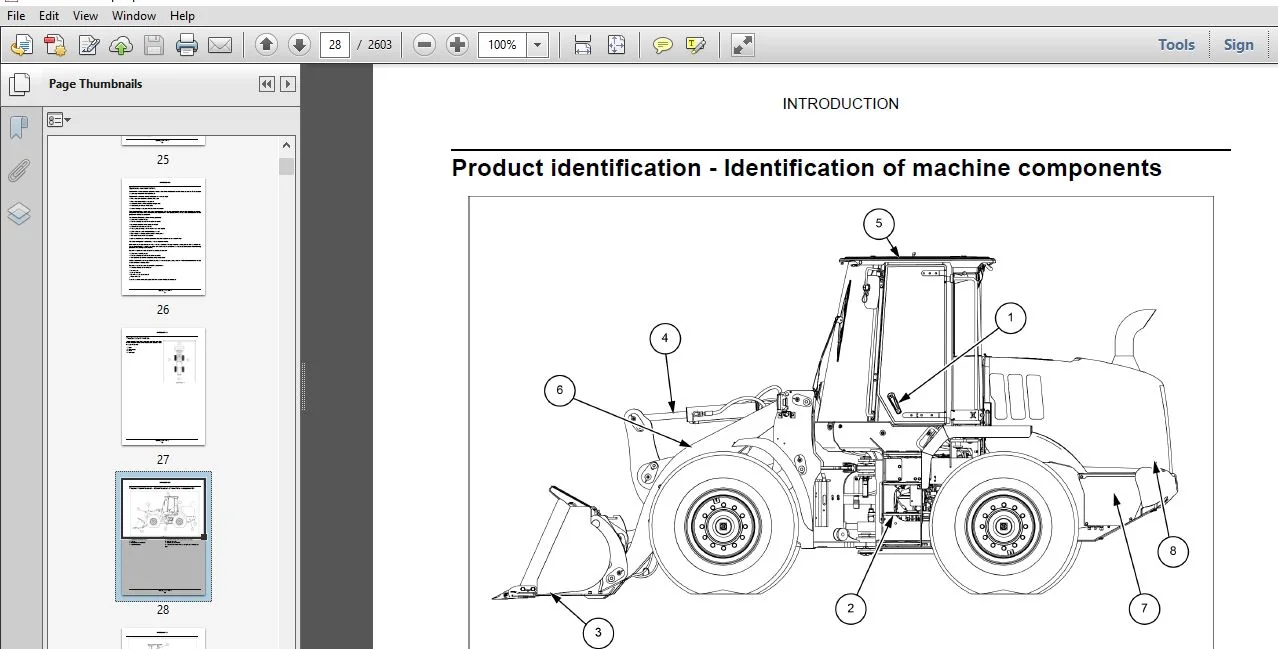The image size is (1278, 649).
Task: Open the Window menu
Action: coord(134,16)
